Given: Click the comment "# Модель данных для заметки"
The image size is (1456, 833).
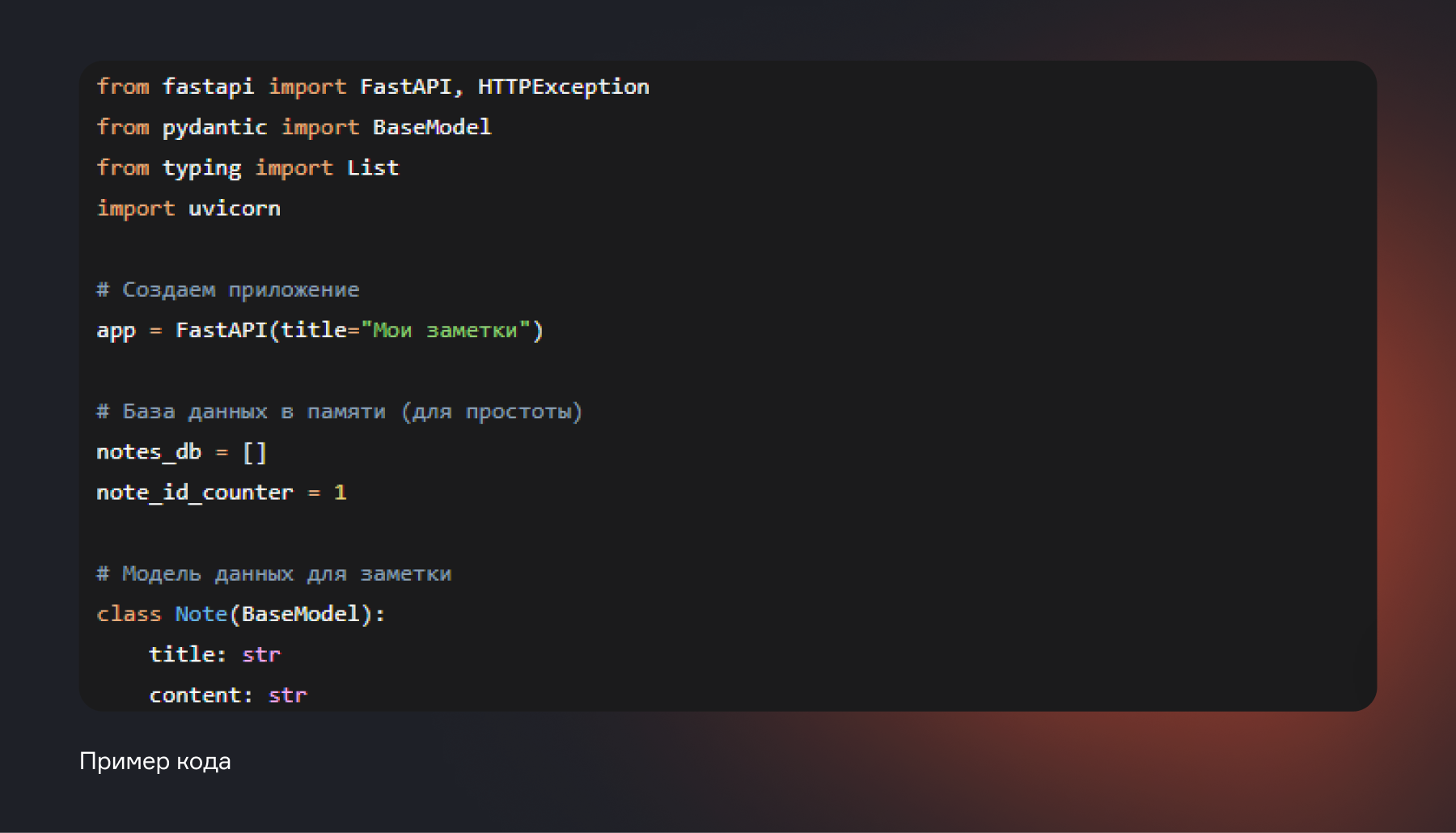Looking at the screenshot, I should point(273,573).
